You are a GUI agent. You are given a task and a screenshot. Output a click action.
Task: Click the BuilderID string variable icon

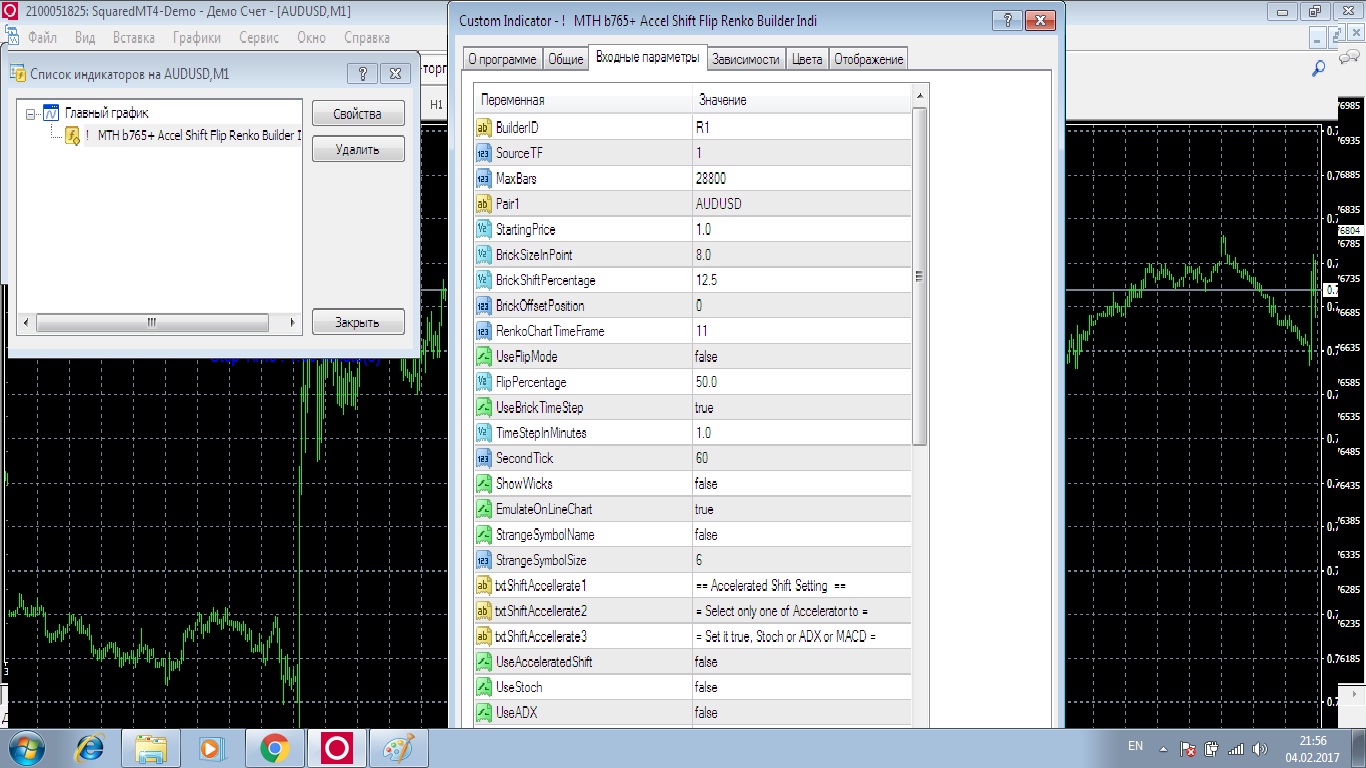483,128
